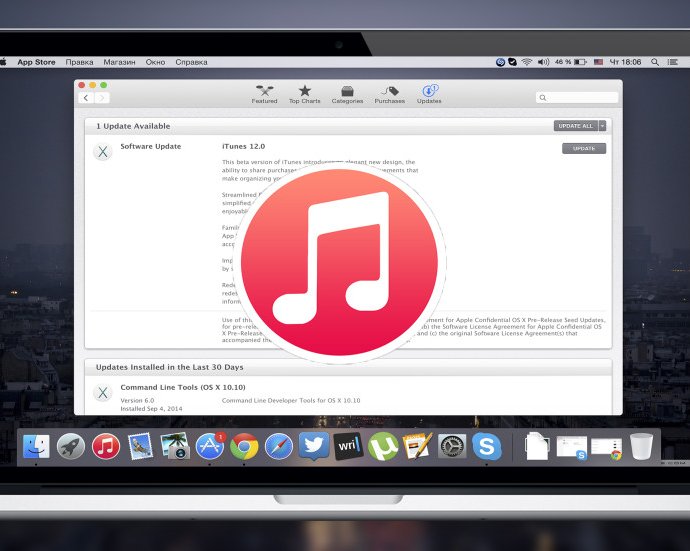The width and height of the screenshot is (690, 551).
Task: Open the Справка menu
Action: click(191, 62)
